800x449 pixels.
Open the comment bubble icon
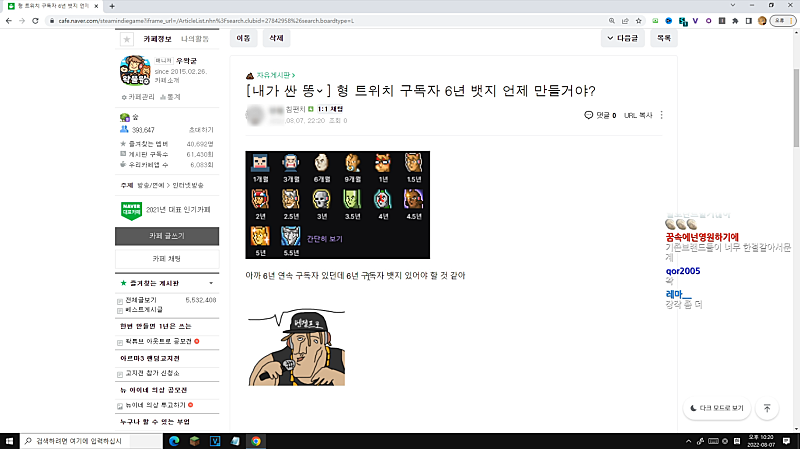(589, 116)
